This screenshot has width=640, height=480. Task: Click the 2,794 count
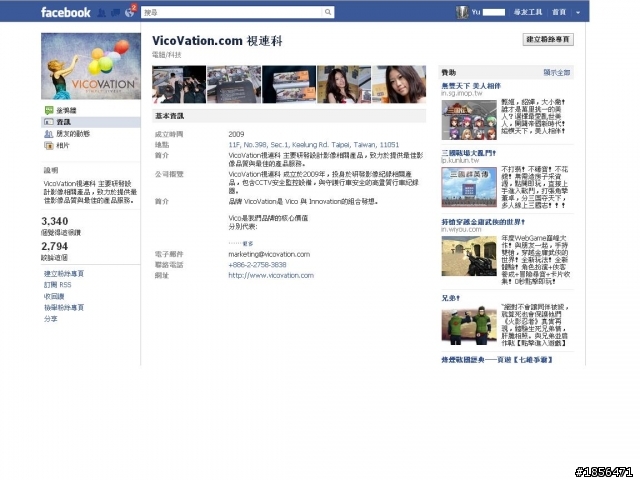pyautogui.click(x=55, y=246)
